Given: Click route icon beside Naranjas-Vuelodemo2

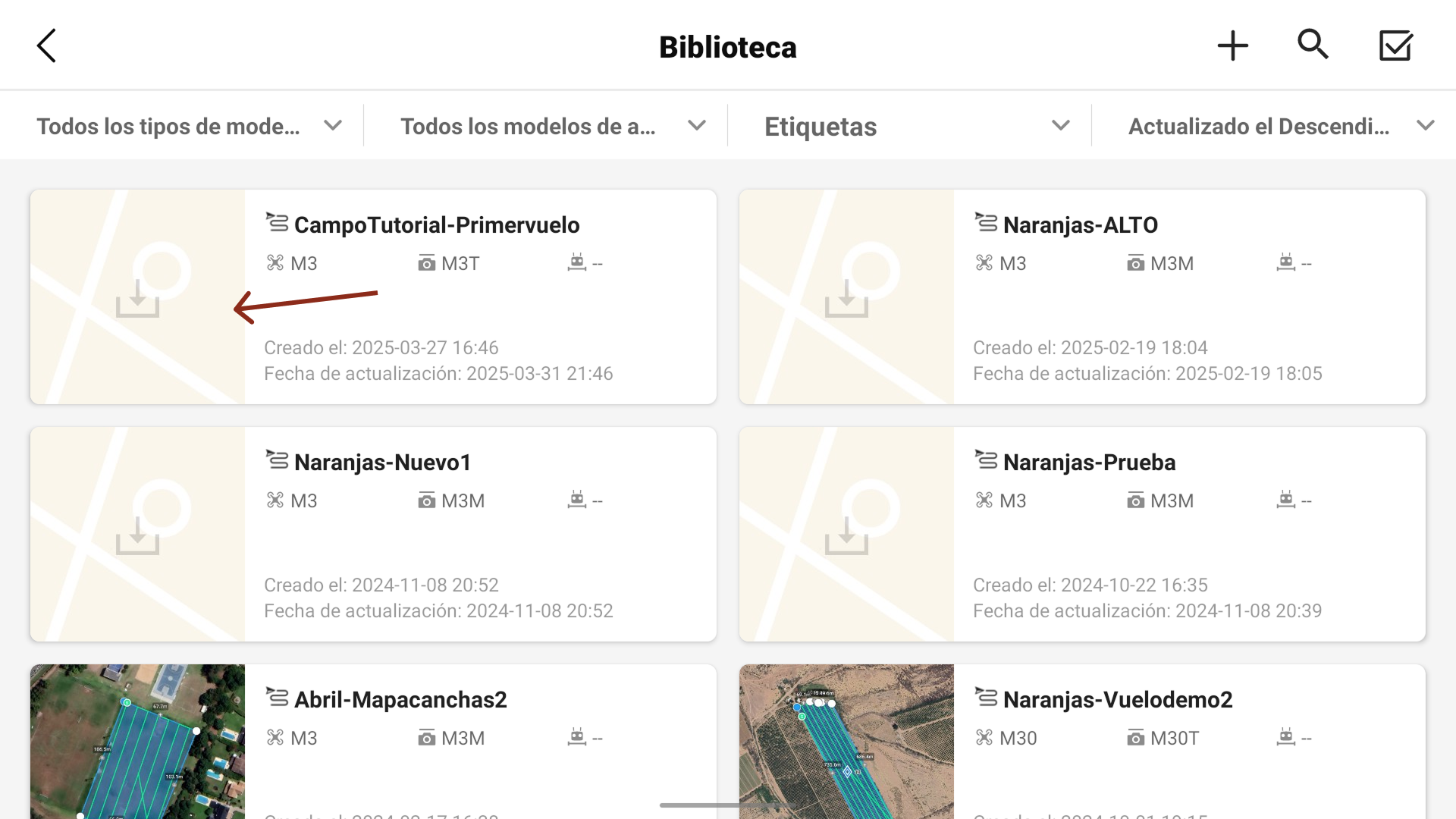Looking at the screenshot, I should [986, 697].
